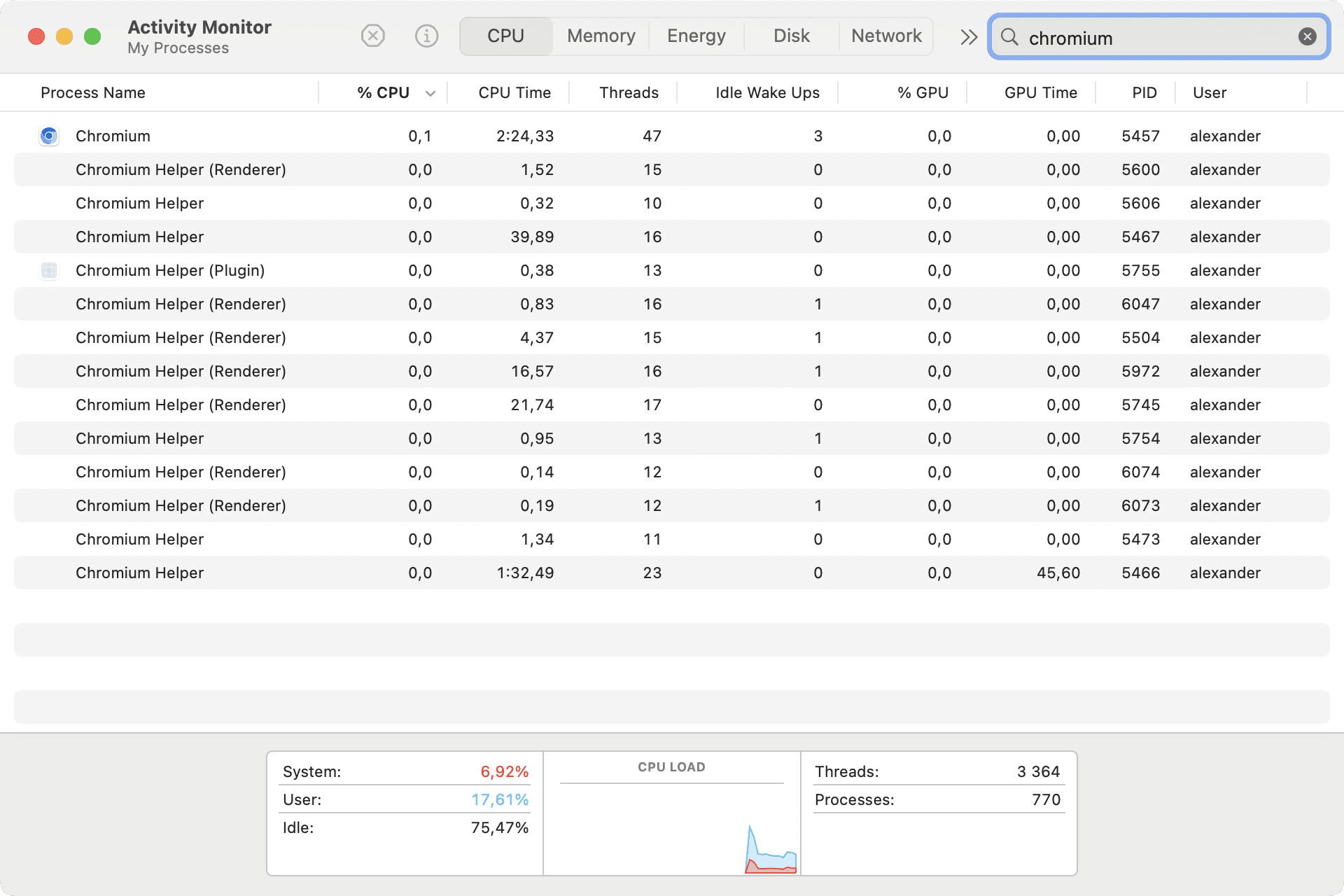Select the Chromium Helper (Plugin) process name
Image resolution: width=1344 pixels, height=896 pixels.
pos(170,270)
